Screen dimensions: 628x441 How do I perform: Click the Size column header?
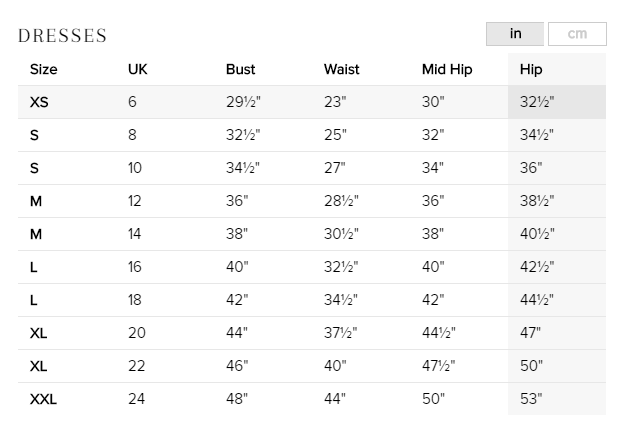point(44,70)
